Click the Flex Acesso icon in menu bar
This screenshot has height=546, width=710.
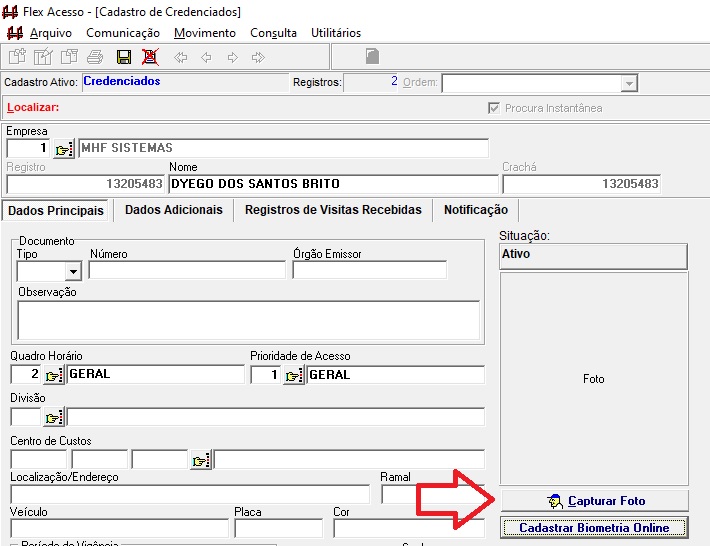tap(15, 33)
